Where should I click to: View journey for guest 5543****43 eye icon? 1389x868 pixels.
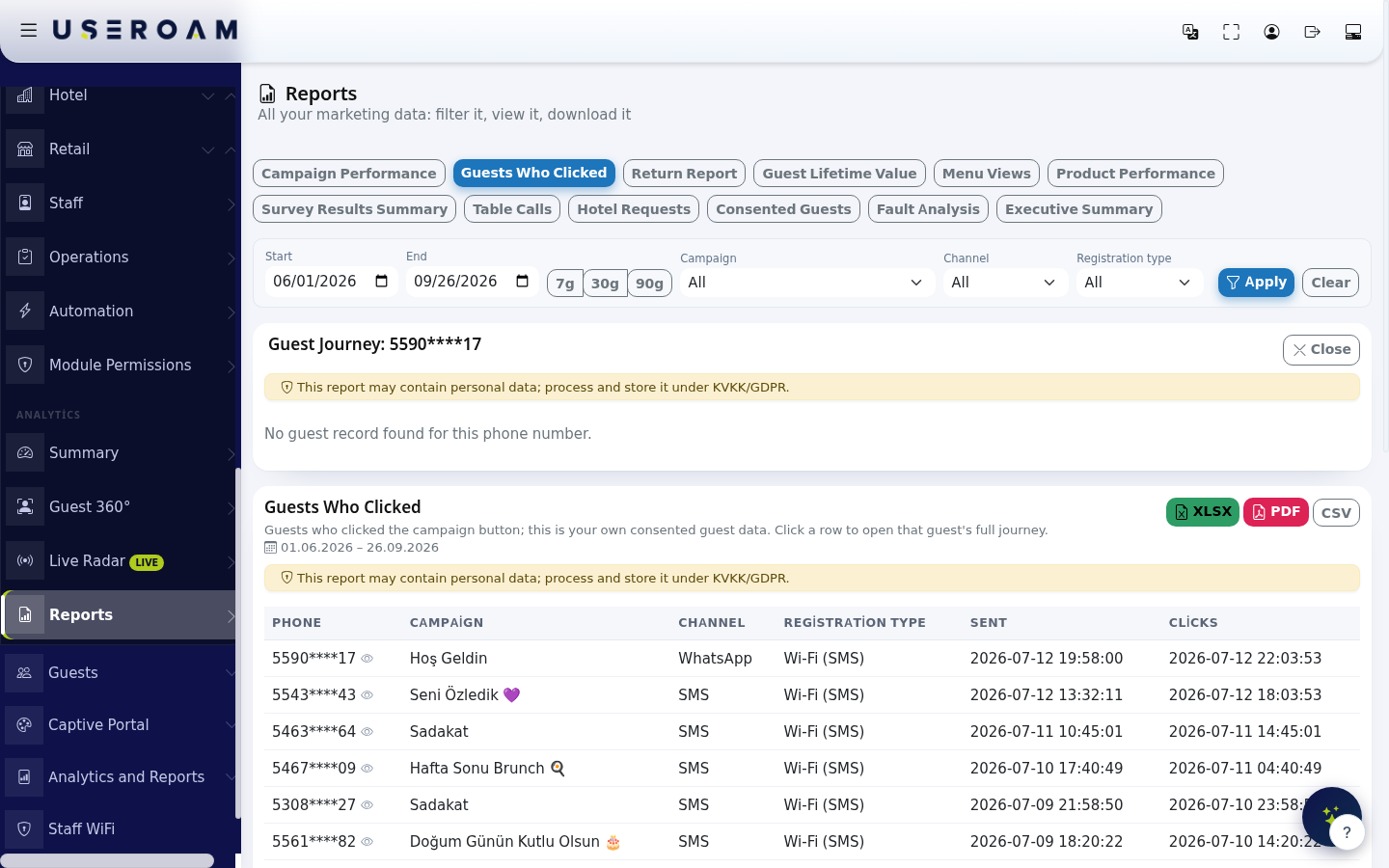coord(367,695)
